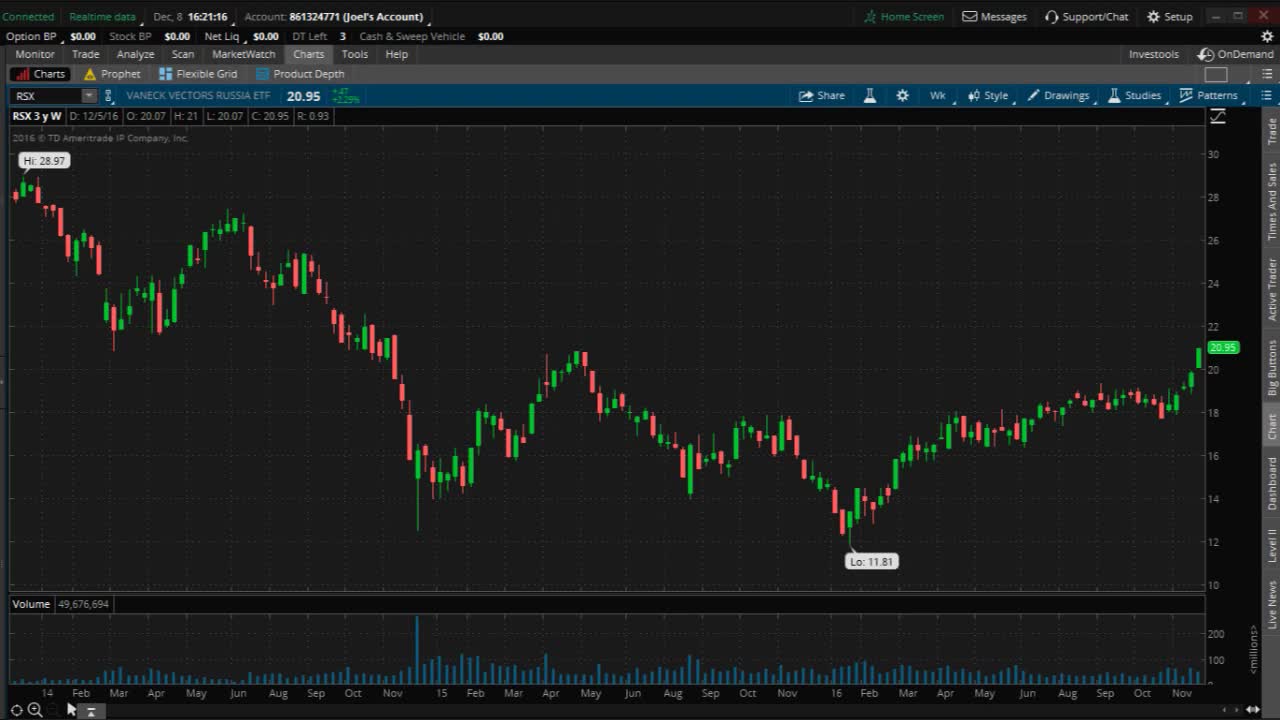Select the Flexible Grid sub-tab
The image size is (1280, 720).
(198, 74)
